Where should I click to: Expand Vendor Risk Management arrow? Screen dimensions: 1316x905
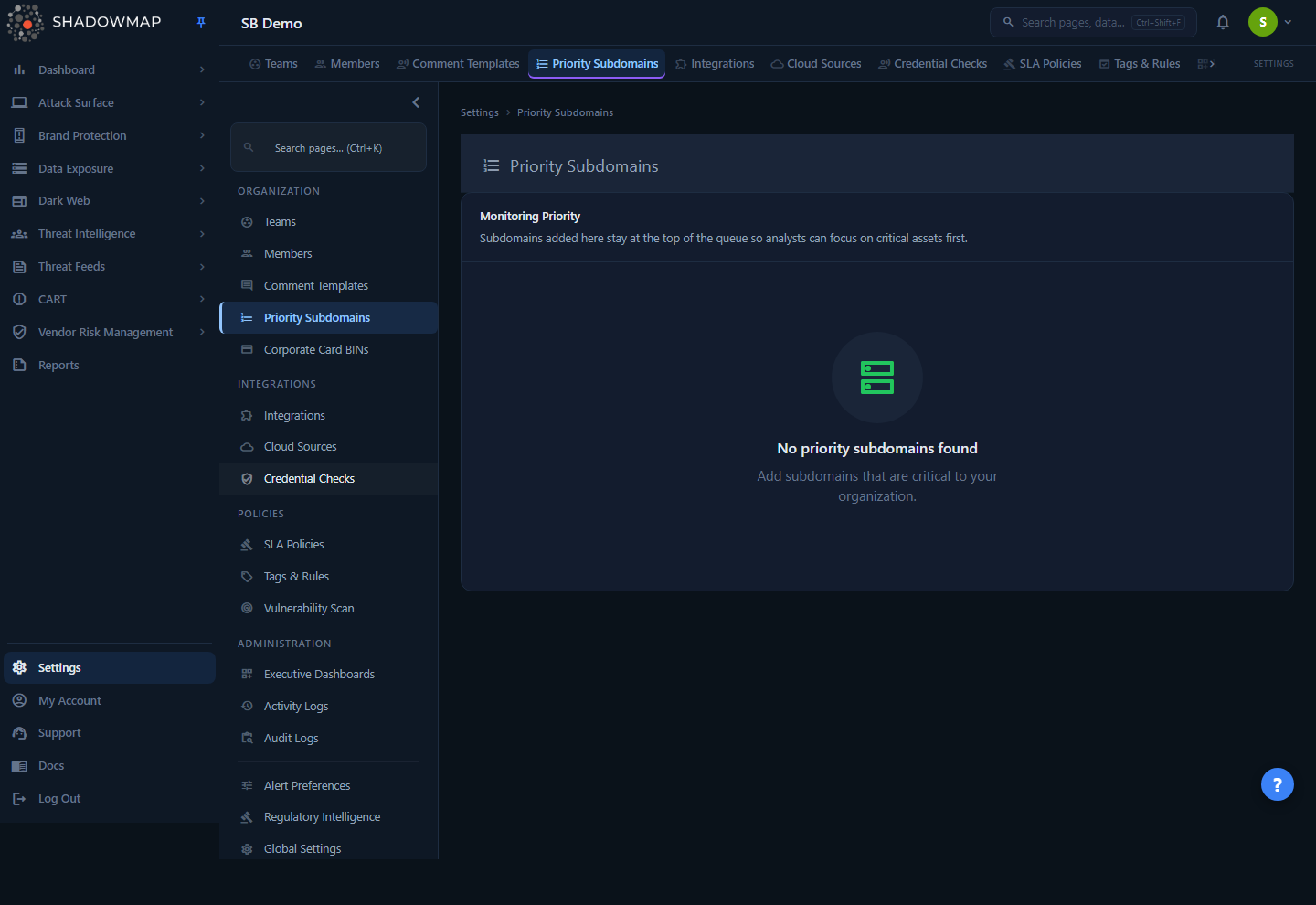[202, 332]
